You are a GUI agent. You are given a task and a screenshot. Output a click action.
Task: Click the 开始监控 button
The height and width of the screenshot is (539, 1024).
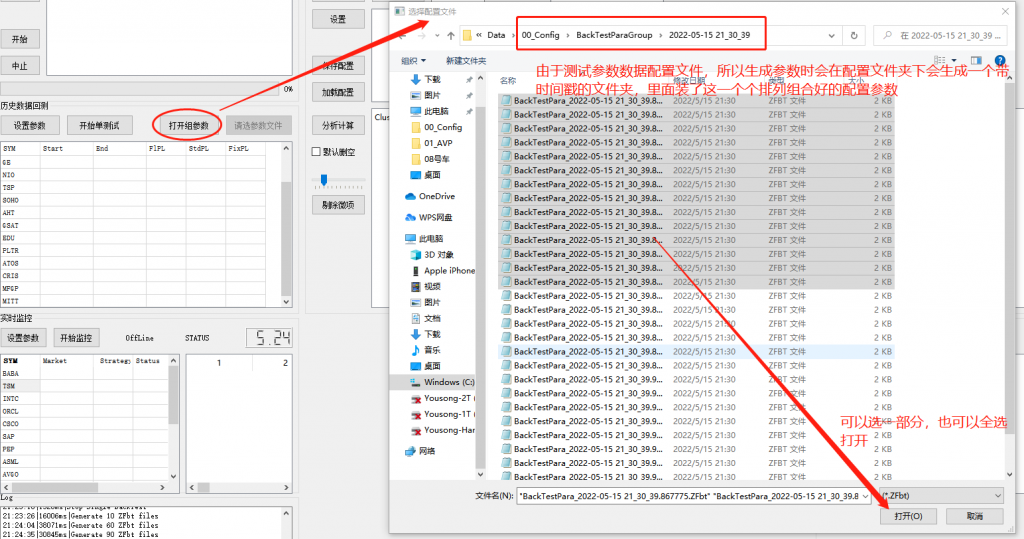[x=76, y=338]
